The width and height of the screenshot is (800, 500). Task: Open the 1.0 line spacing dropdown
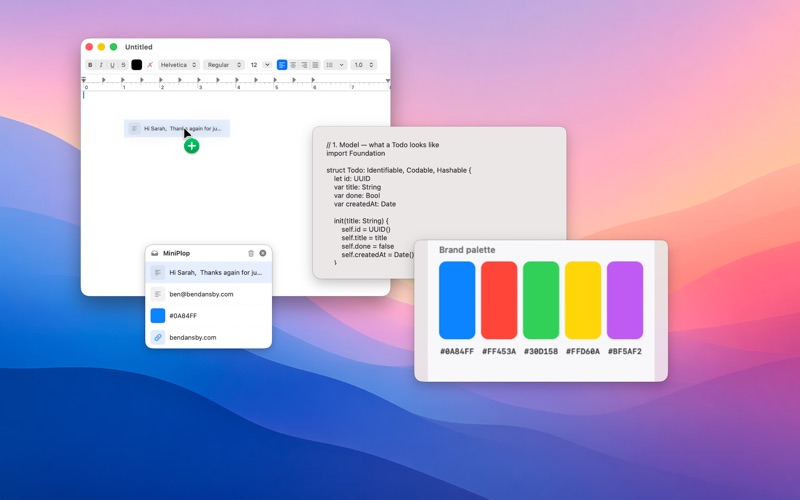pos(364,65)
